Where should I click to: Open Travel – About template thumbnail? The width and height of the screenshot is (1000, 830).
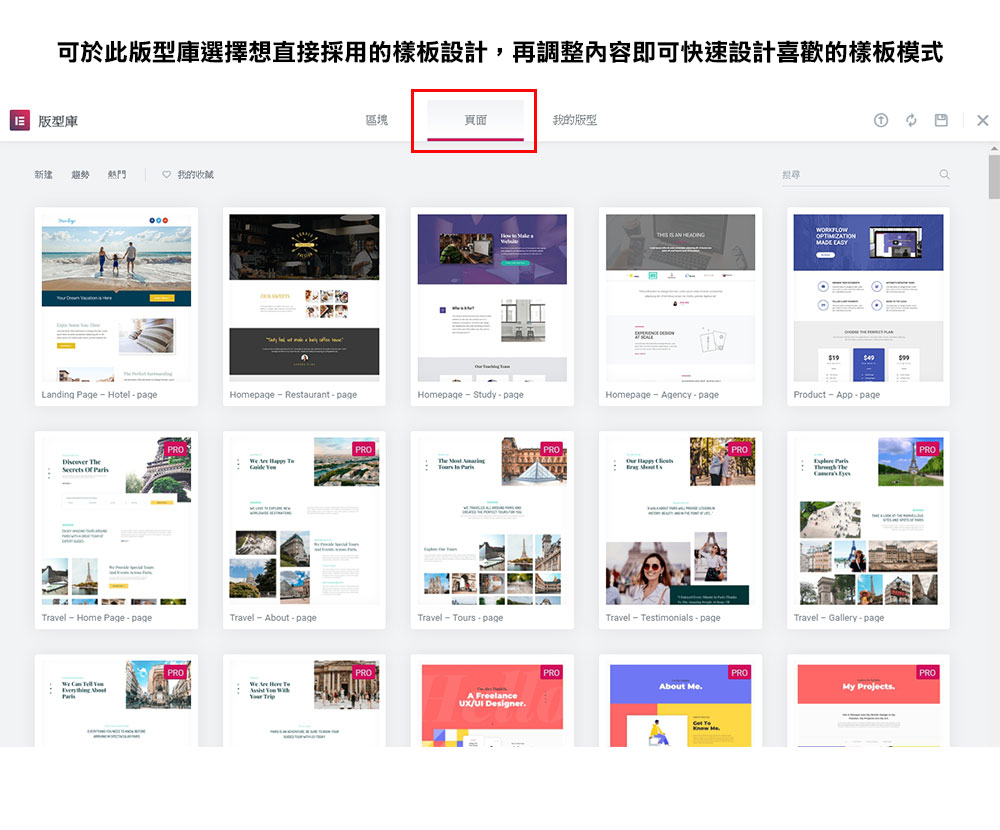pyautogui.click(x=304, y=521)
